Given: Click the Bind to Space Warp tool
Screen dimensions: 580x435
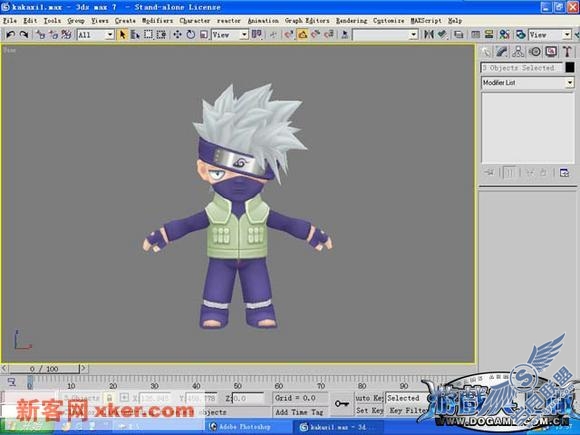Looking at the screenshot, I should click(66, 35).
